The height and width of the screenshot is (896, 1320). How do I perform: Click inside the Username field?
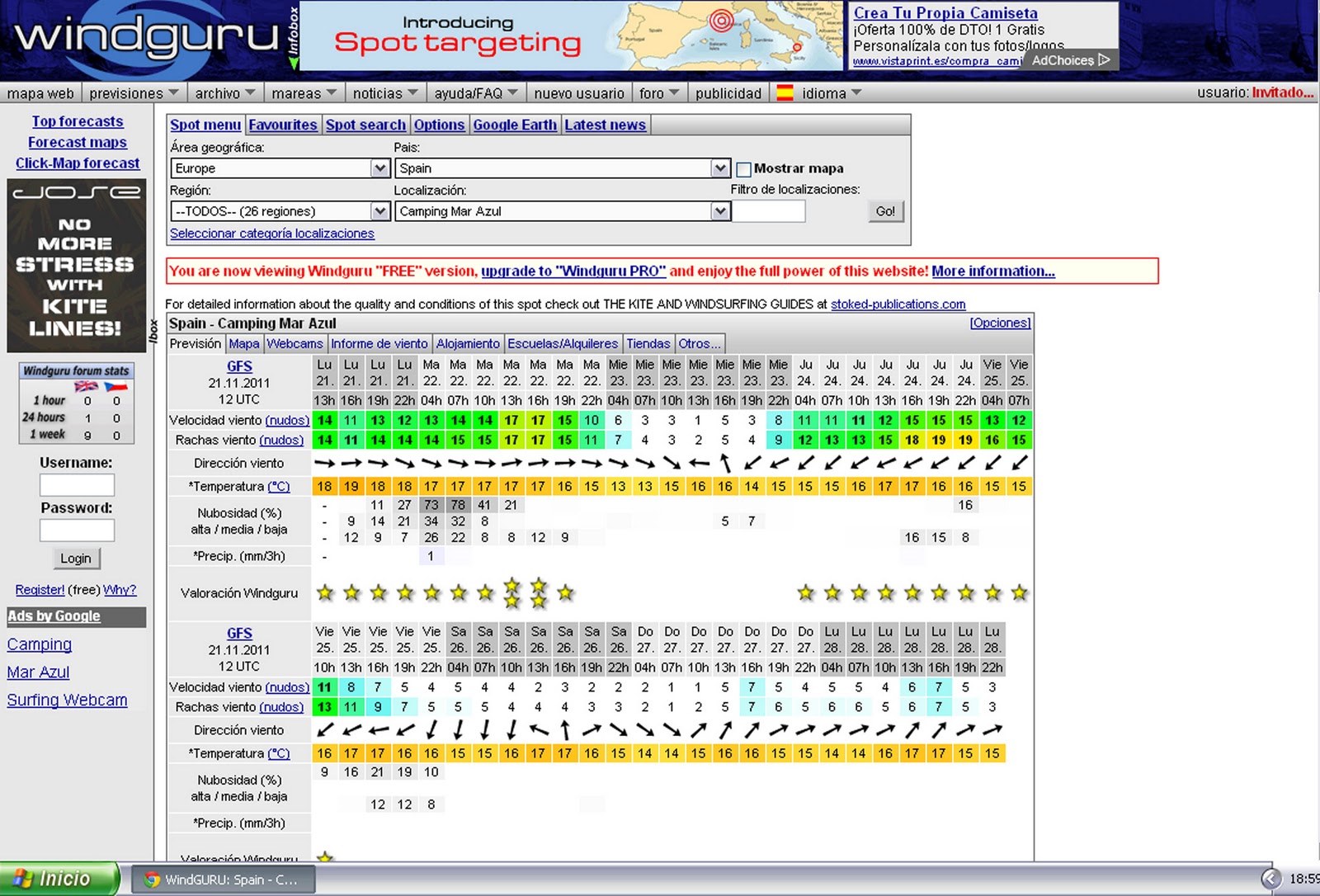click(76, 484)
